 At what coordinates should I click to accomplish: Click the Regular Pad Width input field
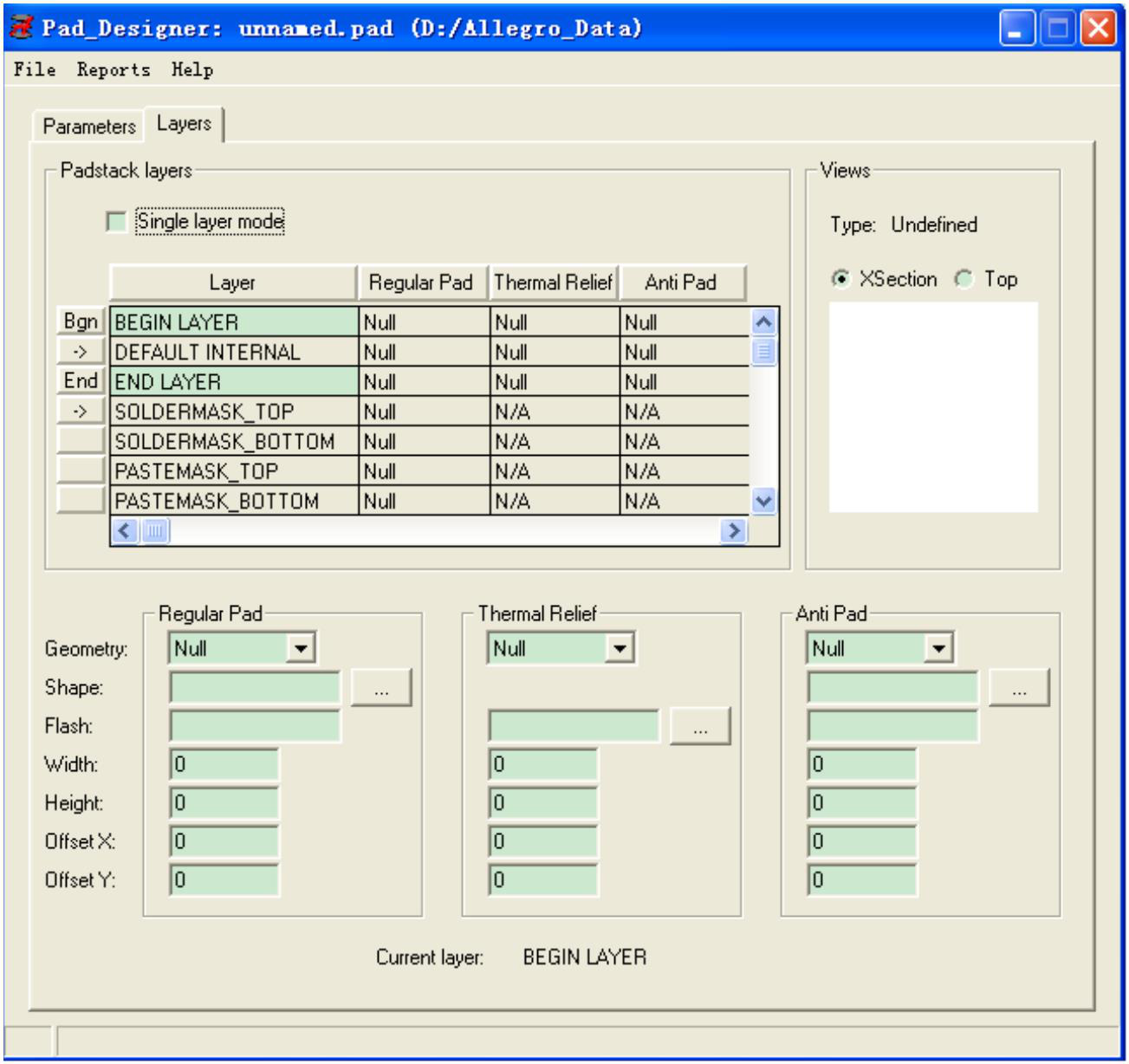click(x=224, y=765)
